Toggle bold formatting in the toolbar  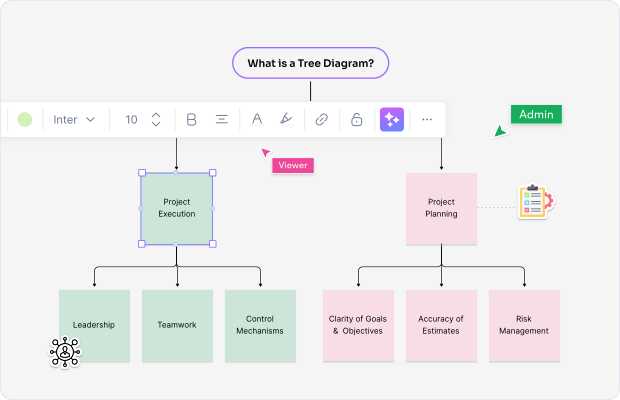[x=191, y=120]
